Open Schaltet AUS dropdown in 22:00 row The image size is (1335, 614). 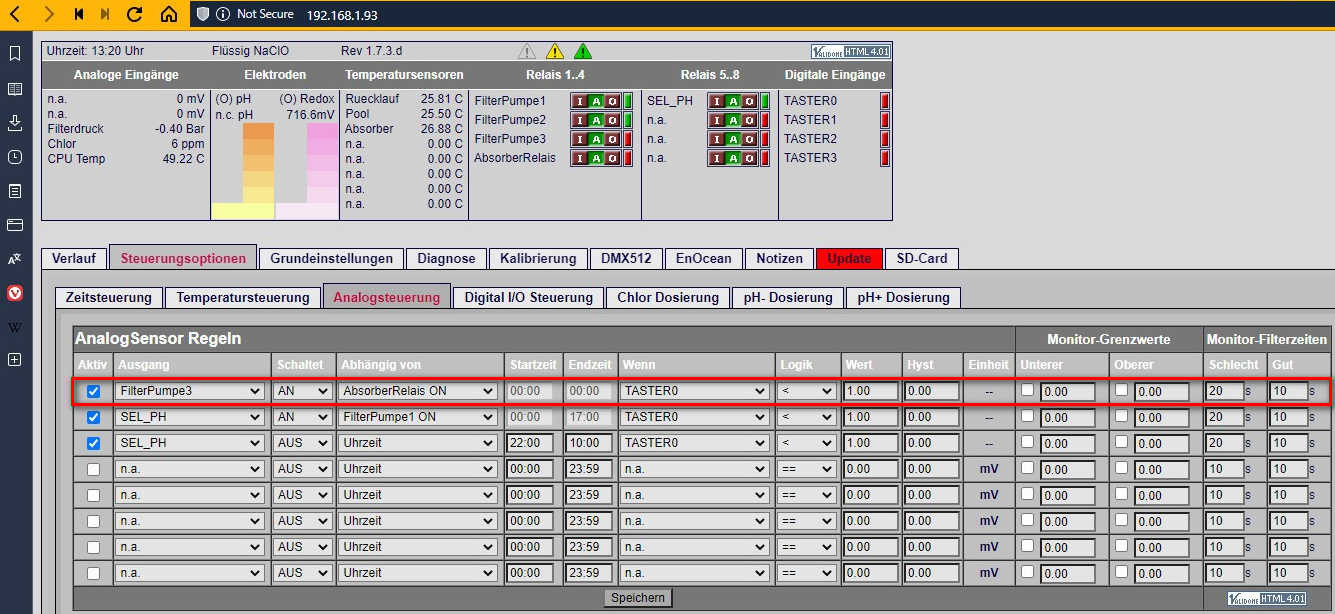tap(303, 443)
